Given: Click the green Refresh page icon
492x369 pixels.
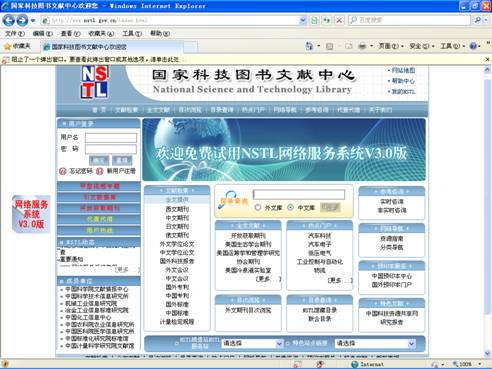Looking at the screenshot, I should point(326,20).
